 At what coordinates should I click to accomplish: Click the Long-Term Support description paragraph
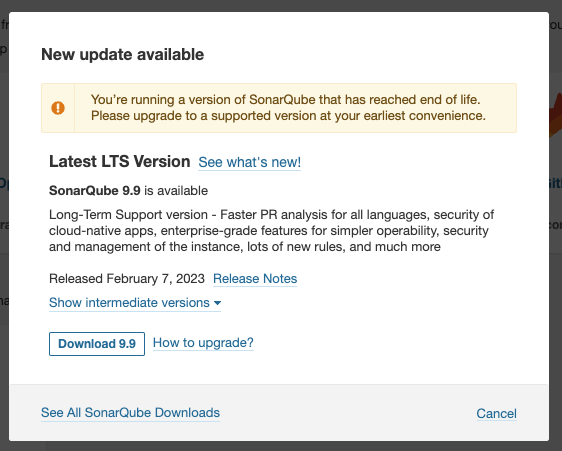tap(272, 231)
